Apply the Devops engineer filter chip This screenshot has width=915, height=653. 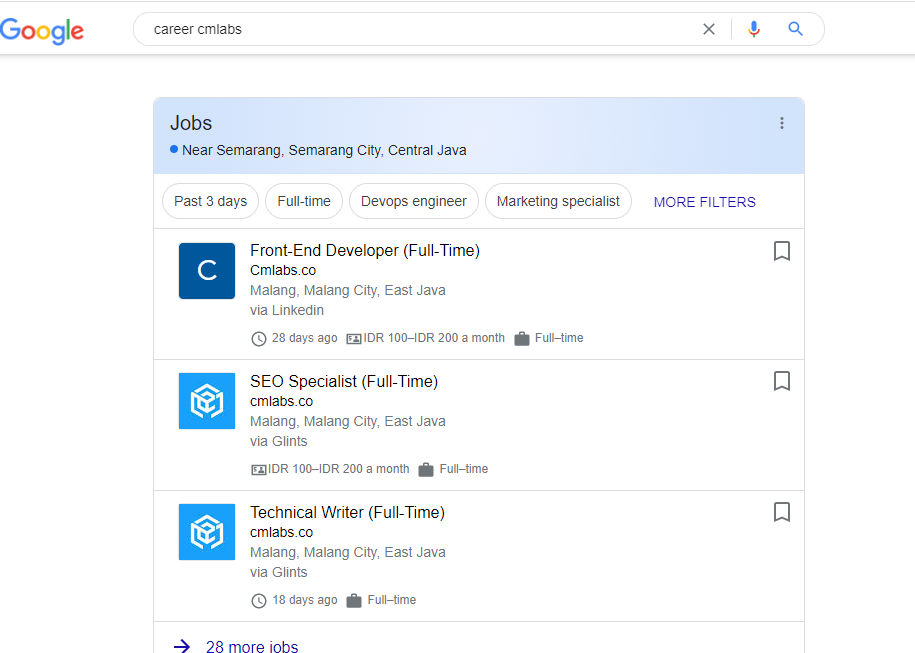coord(414,201)
